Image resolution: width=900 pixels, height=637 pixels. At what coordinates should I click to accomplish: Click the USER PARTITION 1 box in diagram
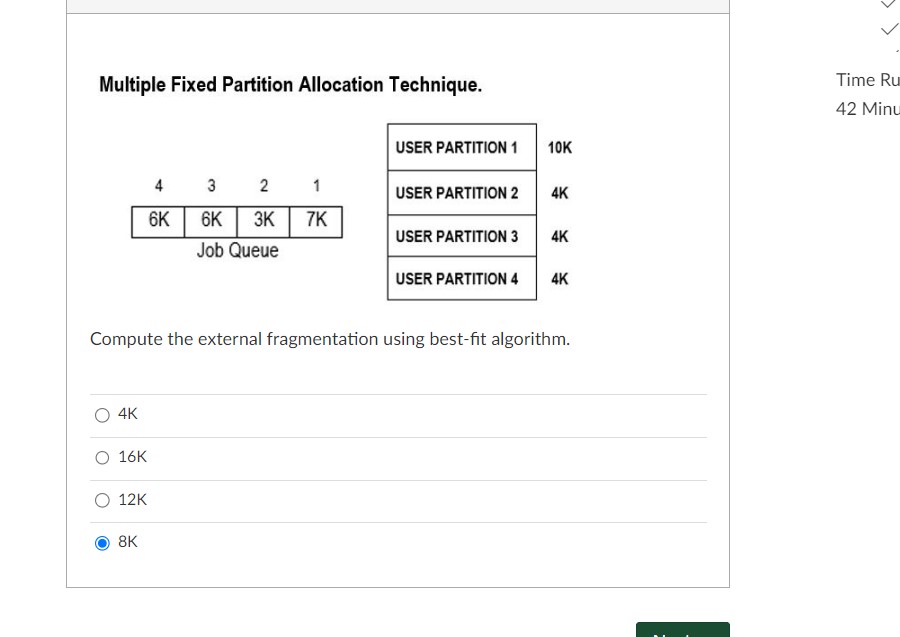click(462, 147)
